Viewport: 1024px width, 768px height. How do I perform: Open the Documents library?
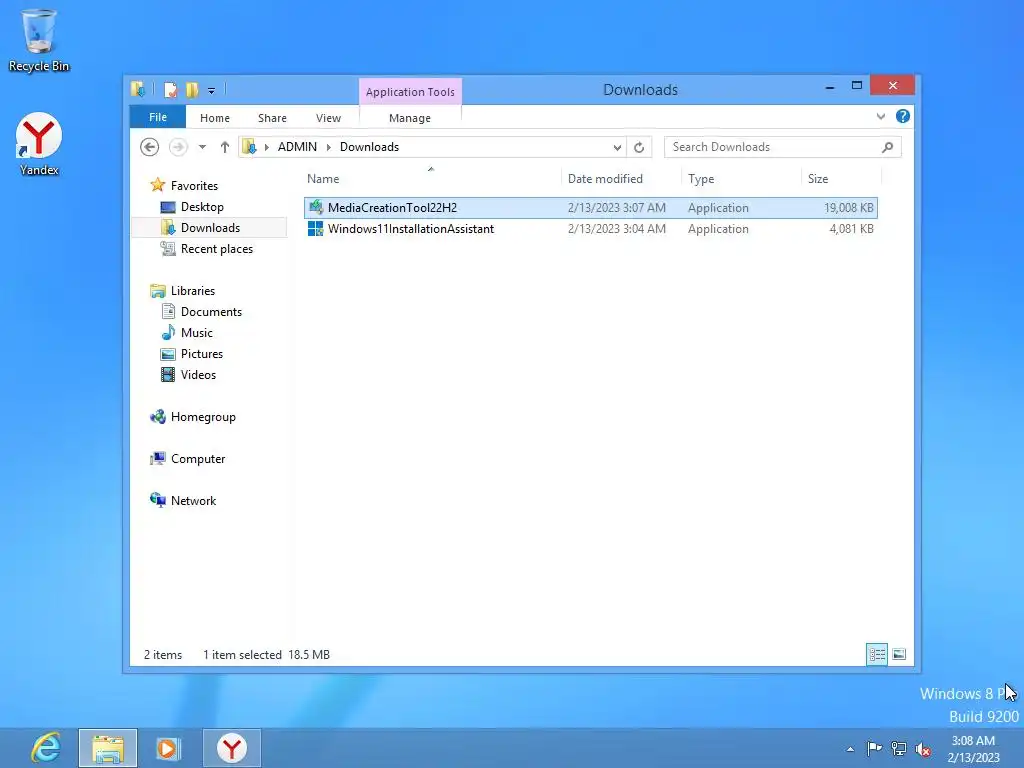[211, 312]
